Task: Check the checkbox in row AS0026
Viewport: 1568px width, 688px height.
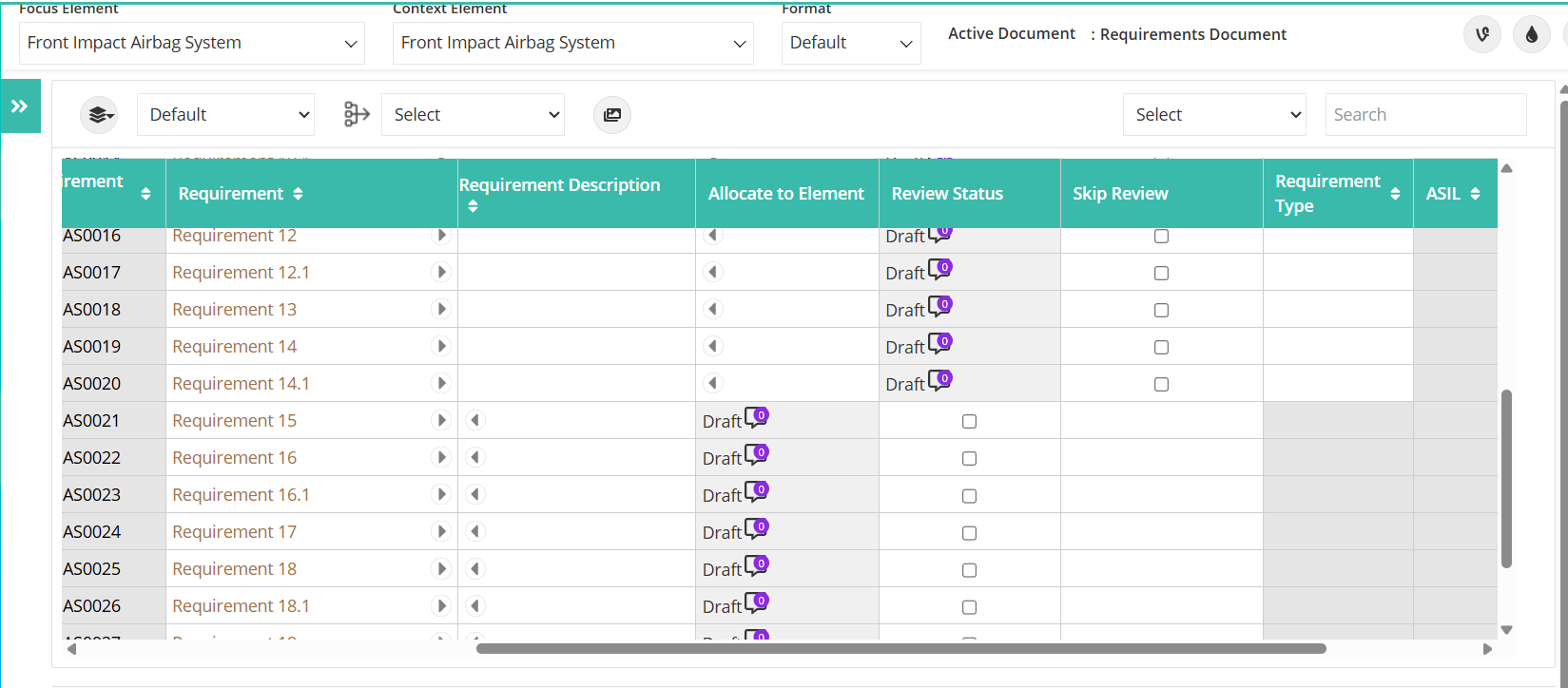Action: click(x=969, y=607)
